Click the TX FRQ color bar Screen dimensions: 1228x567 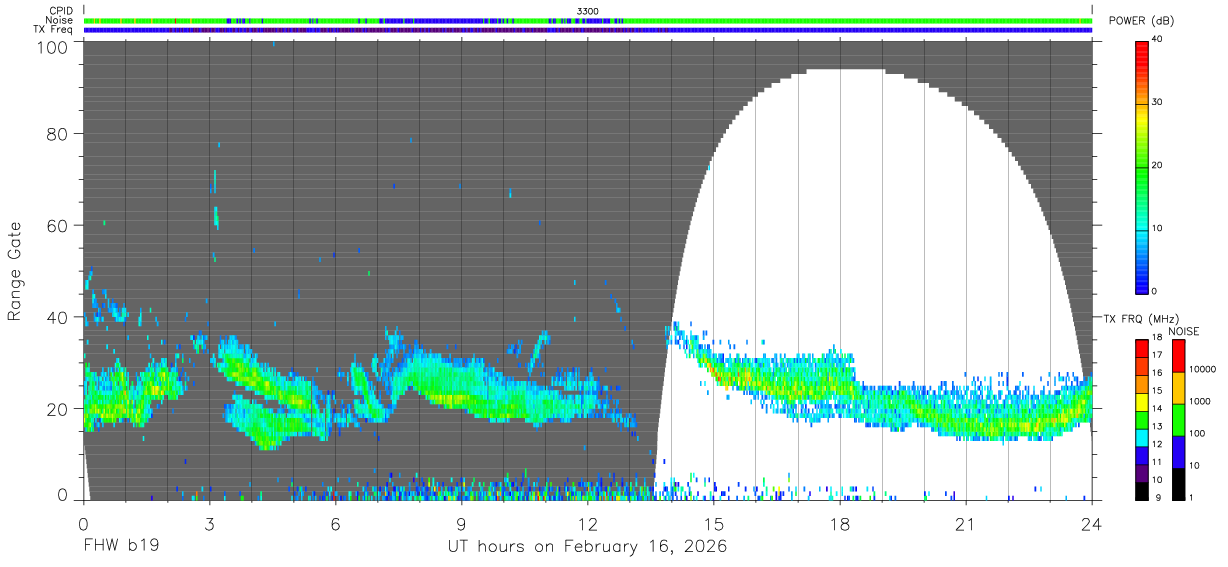point(1141,419)
